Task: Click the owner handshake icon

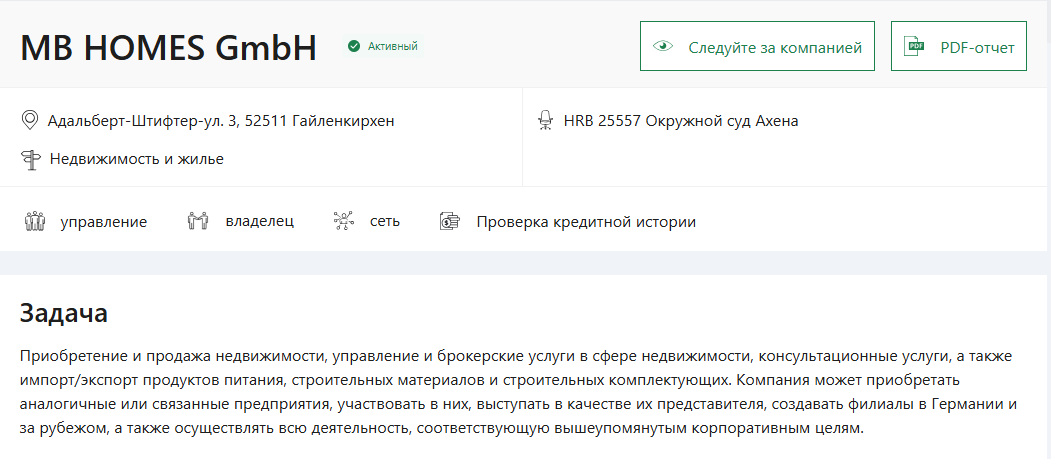Action: 198,221
